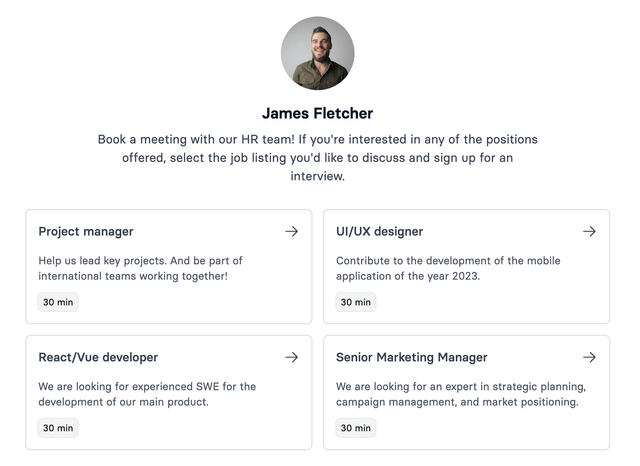Click the 30 min badge under Senior Marketing Manager
The image size is (640, 466).
point(355,428)
